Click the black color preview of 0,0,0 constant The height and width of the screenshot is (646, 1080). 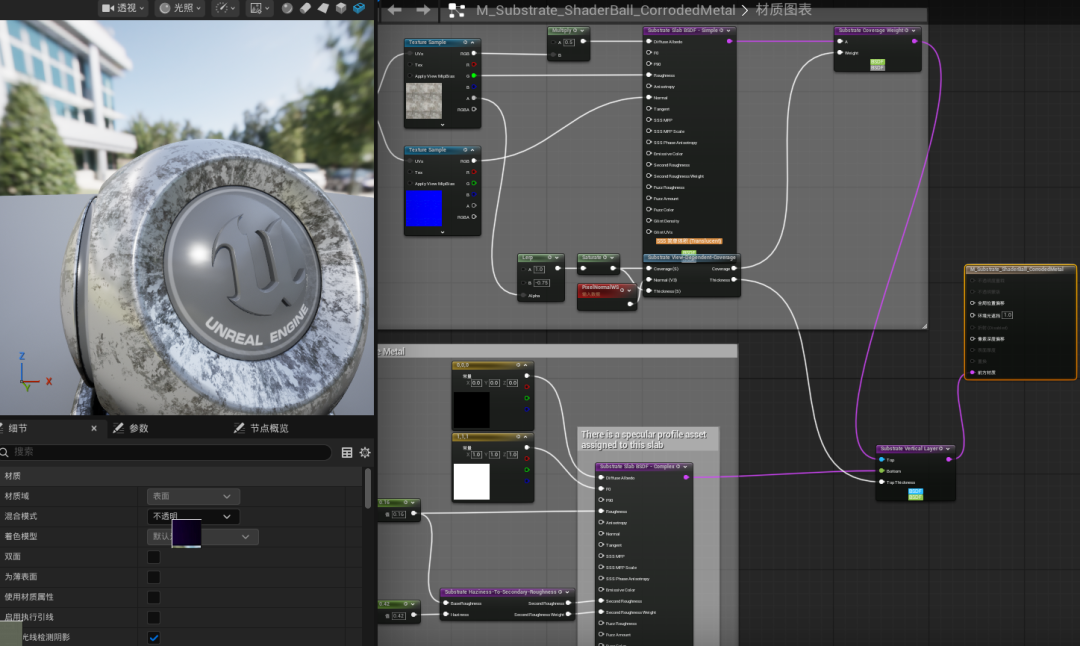[471, 409]
